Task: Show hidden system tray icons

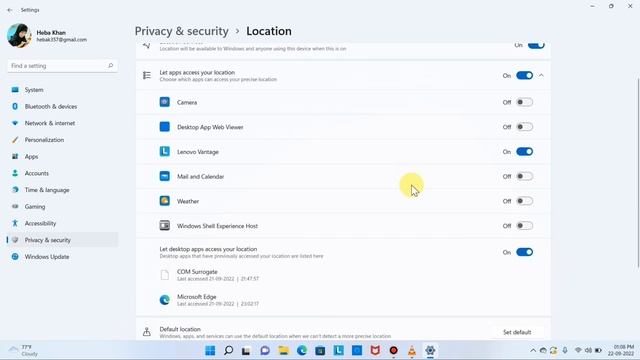Action: [x=533, y=351]
